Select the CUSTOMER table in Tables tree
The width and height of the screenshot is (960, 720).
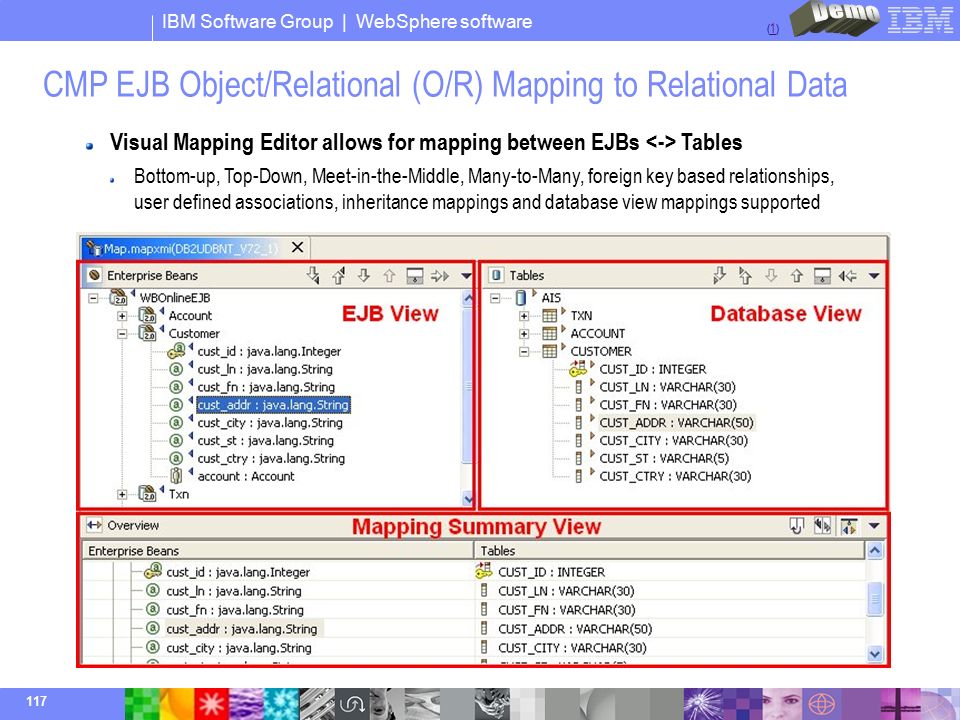(601, 351)
